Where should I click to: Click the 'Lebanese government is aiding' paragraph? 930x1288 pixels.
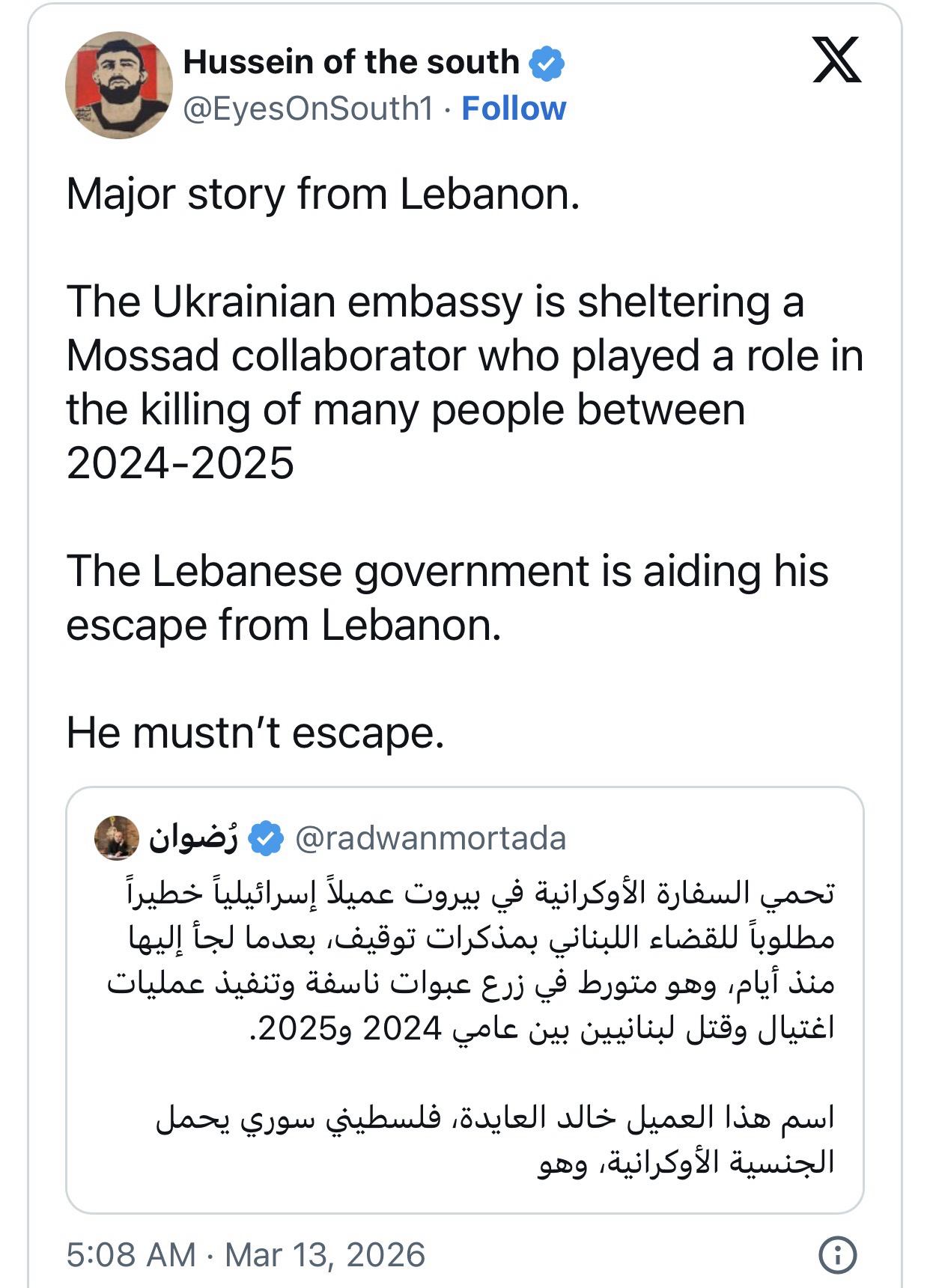(x=447, y=597)
